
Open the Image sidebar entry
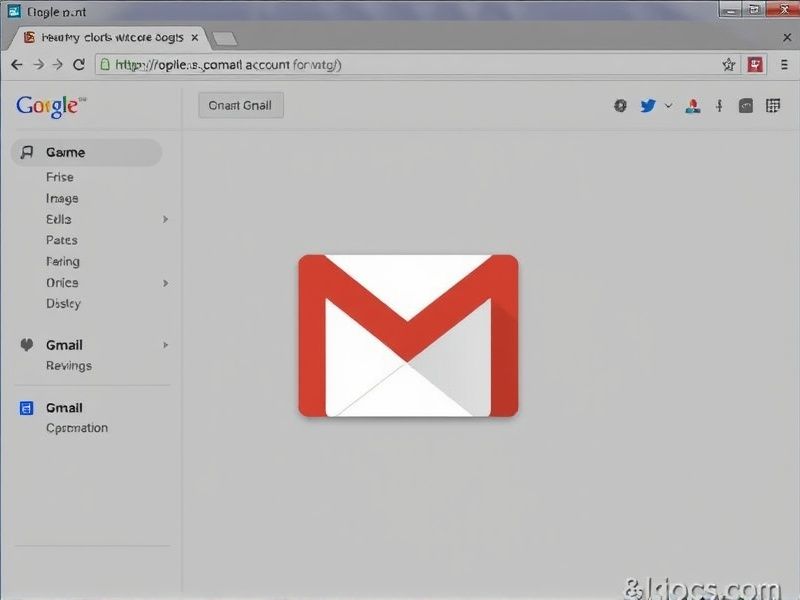point(62,198)
